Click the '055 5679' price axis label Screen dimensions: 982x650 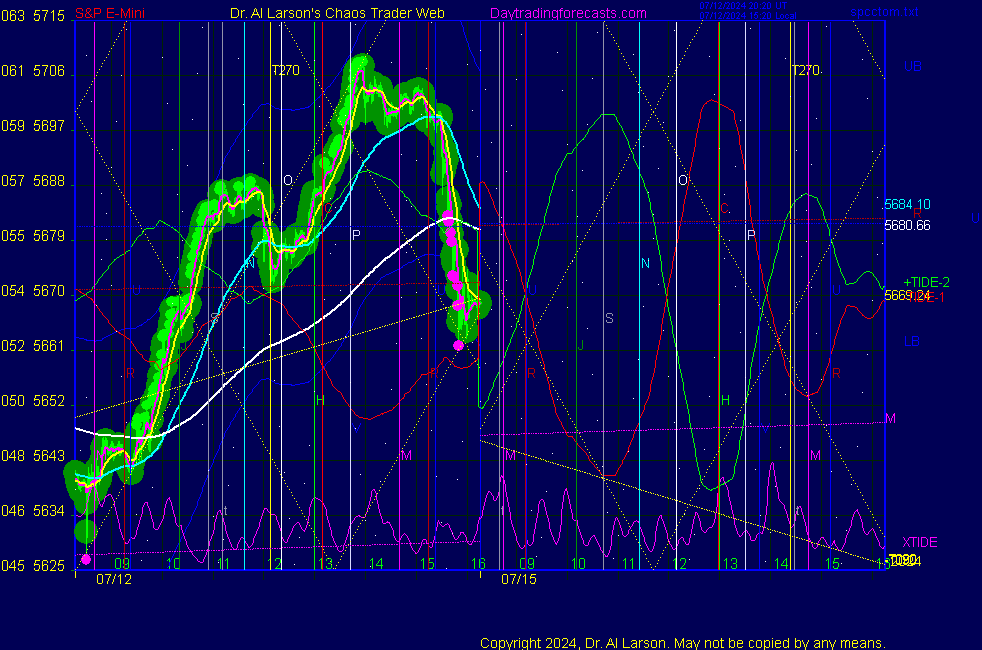[x=33, y=236]
